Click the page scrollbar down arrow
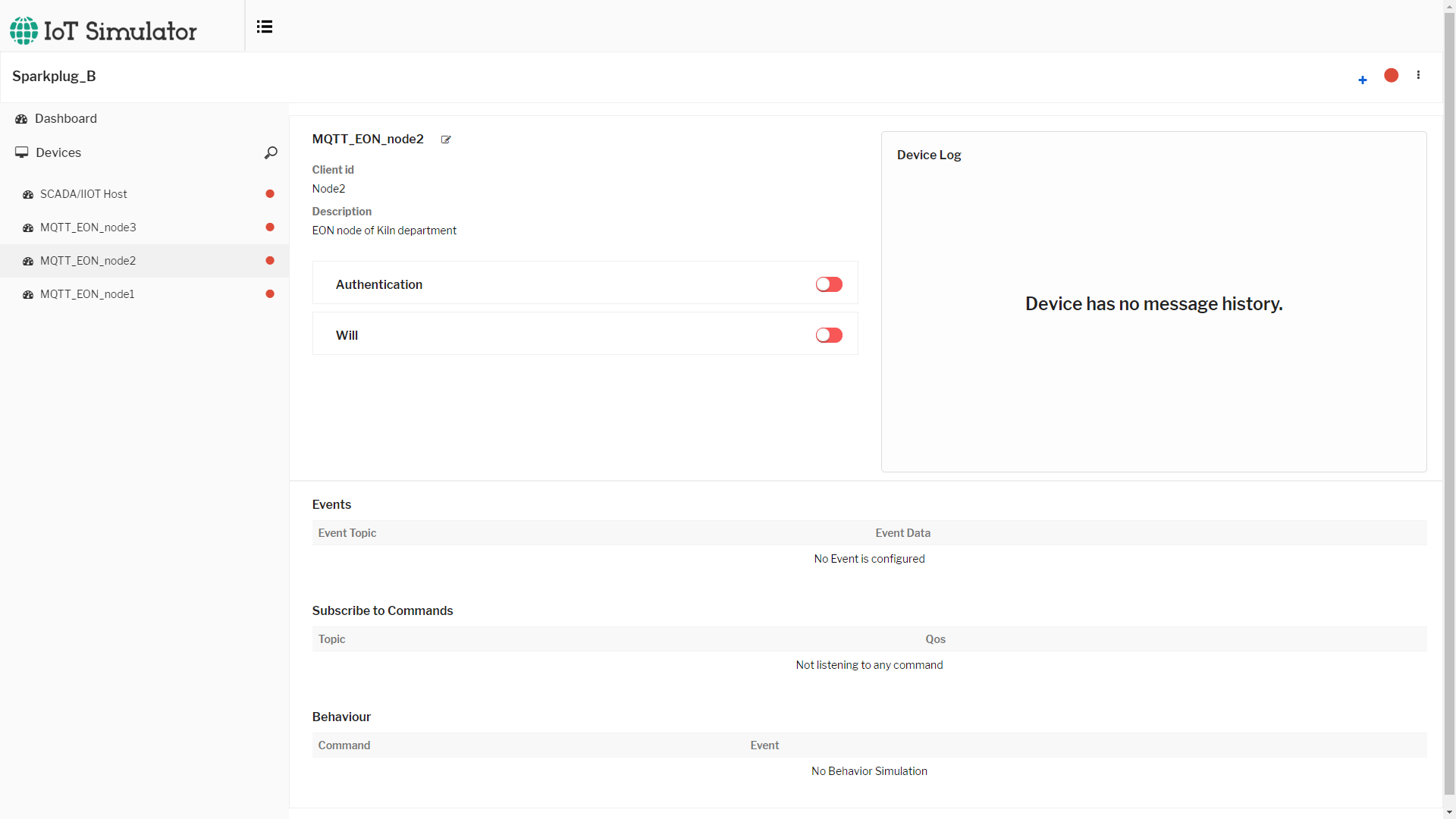The image size is (1456, 819). [x=1449, y=812]
